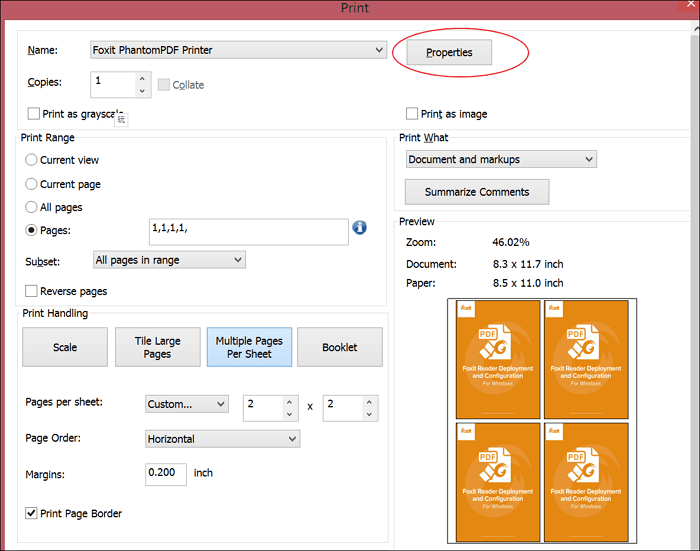Increase the Copies count with up arrow

(142, 78)
